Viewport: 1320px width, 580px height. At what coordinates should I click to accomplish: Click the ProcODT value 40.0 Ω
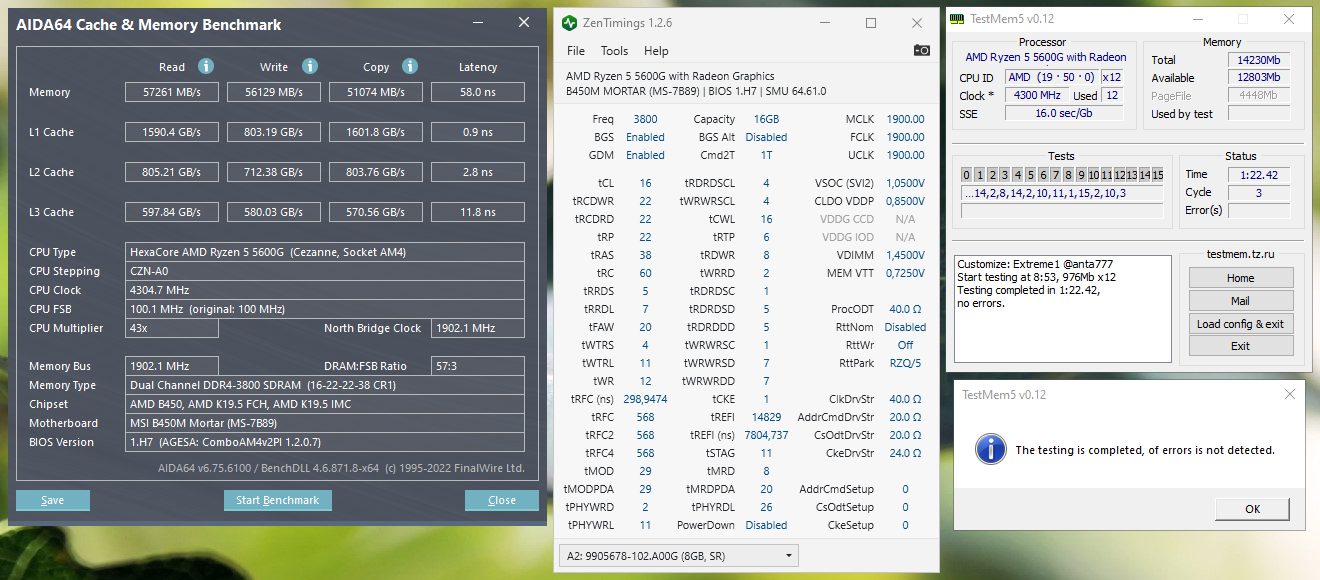pos(906,309)
